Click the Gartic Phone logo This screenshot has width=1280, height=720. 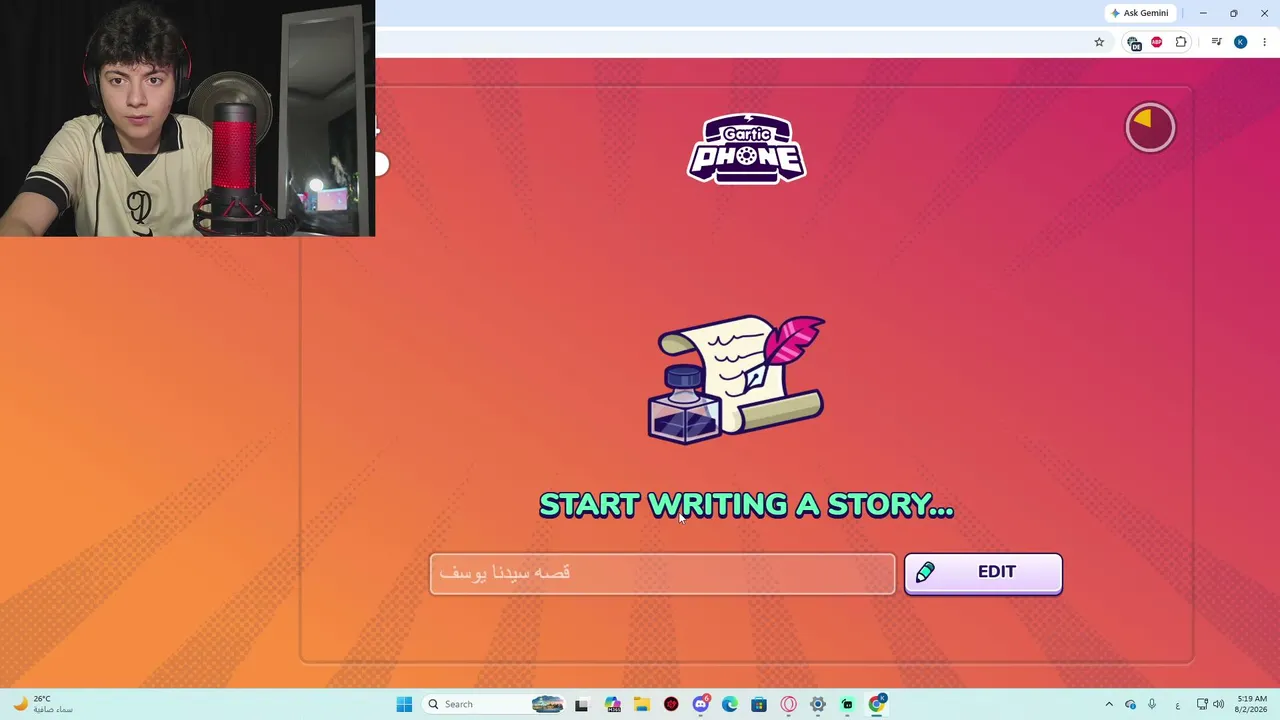coord(747,149)
